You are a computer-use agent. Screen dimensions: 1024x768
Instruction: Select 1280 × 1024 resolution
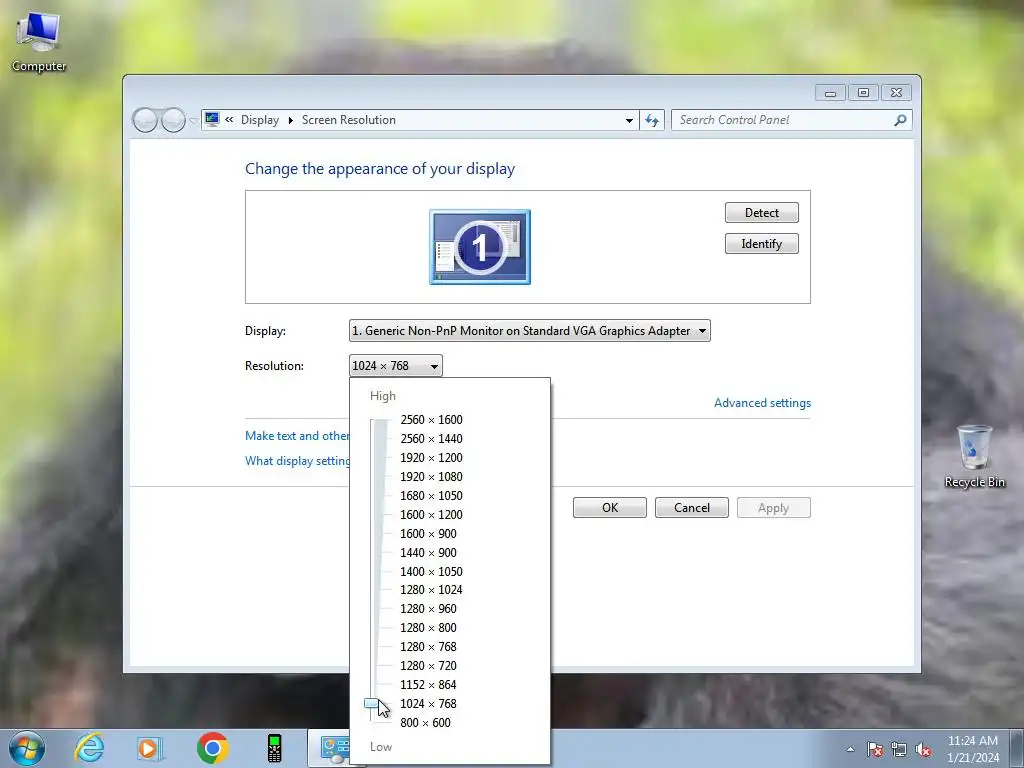pos(431,590)
